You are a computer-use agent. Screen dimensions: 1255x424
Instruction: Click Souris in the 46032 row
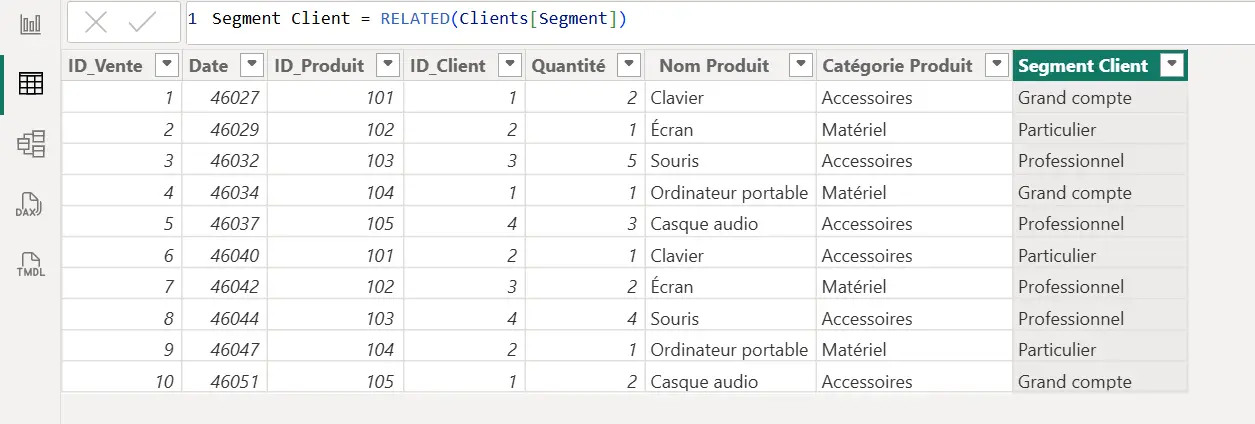(675, 161)
